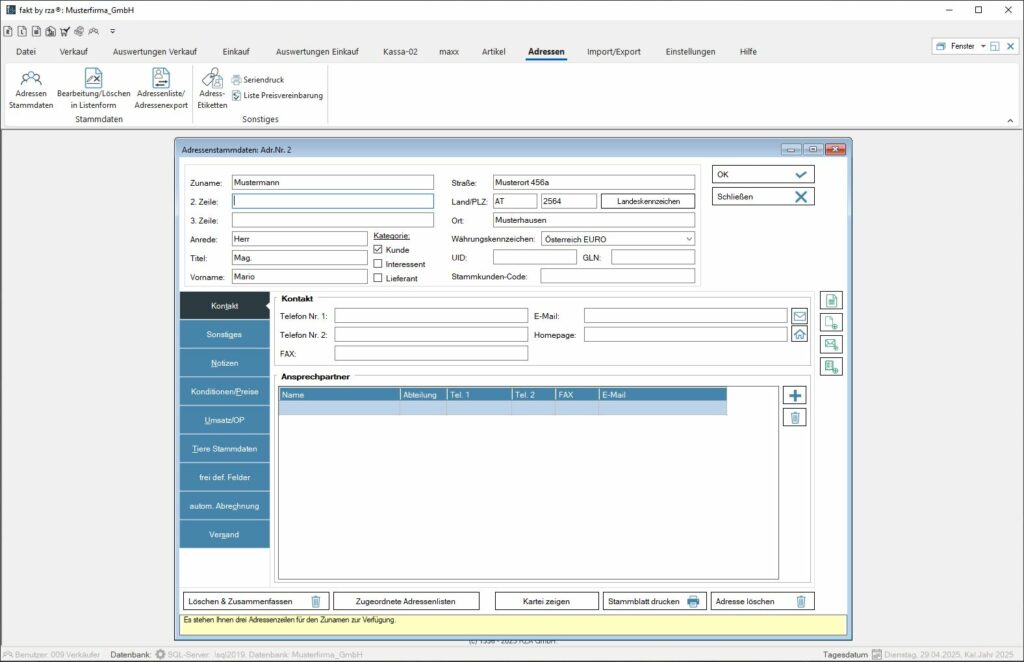The width and height of the screenshot is (1024, 662).
Task: Switch to the Notizen tab
Action: coord(224,363)
